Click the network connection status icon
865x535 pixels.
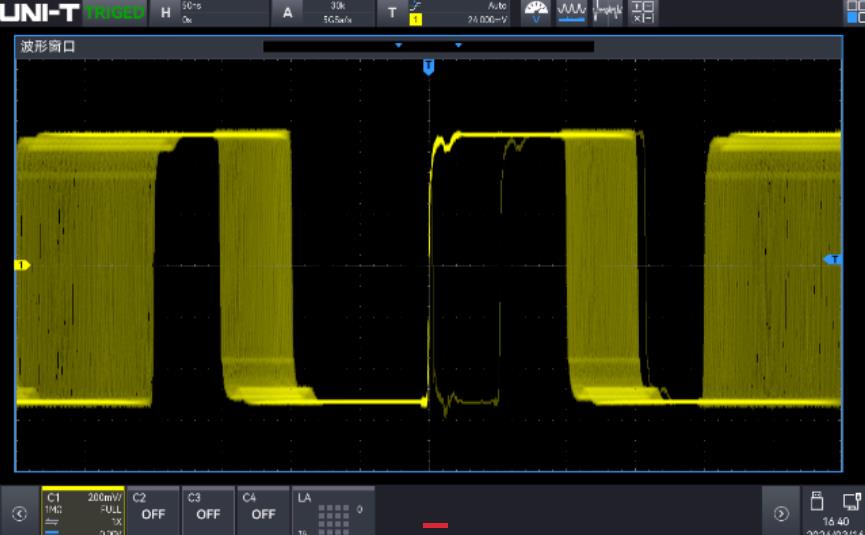click(851, 500)
